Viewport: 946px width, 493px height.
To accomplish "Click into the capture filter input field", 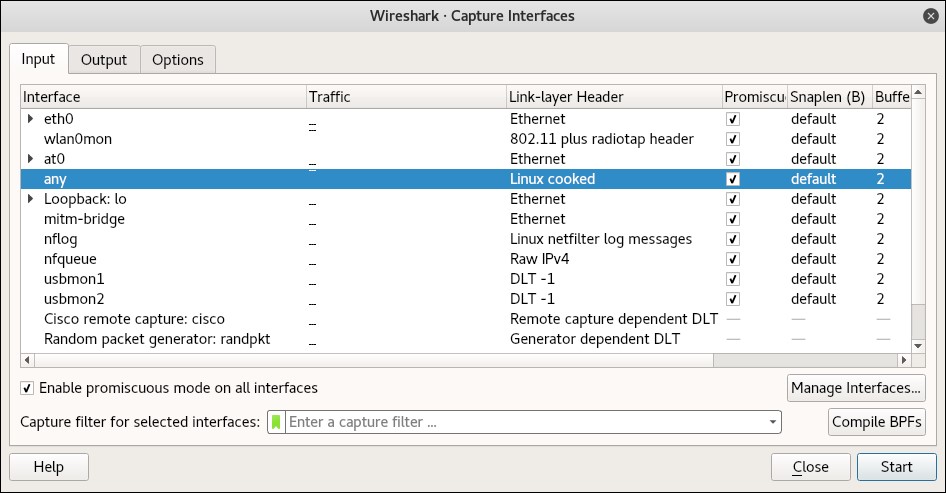I will pyautogui.click(x=525, y=422).
